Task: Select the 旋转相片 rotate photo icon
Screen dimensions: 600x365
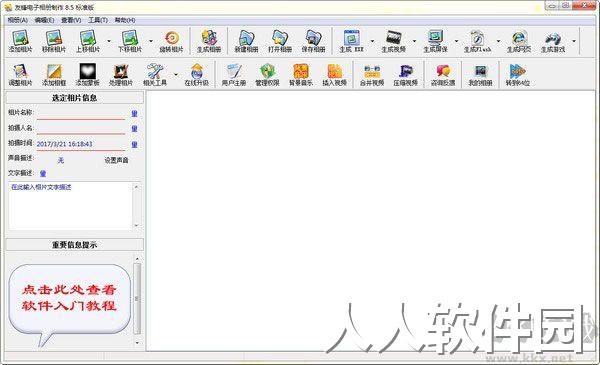Action: pos(171,41)
